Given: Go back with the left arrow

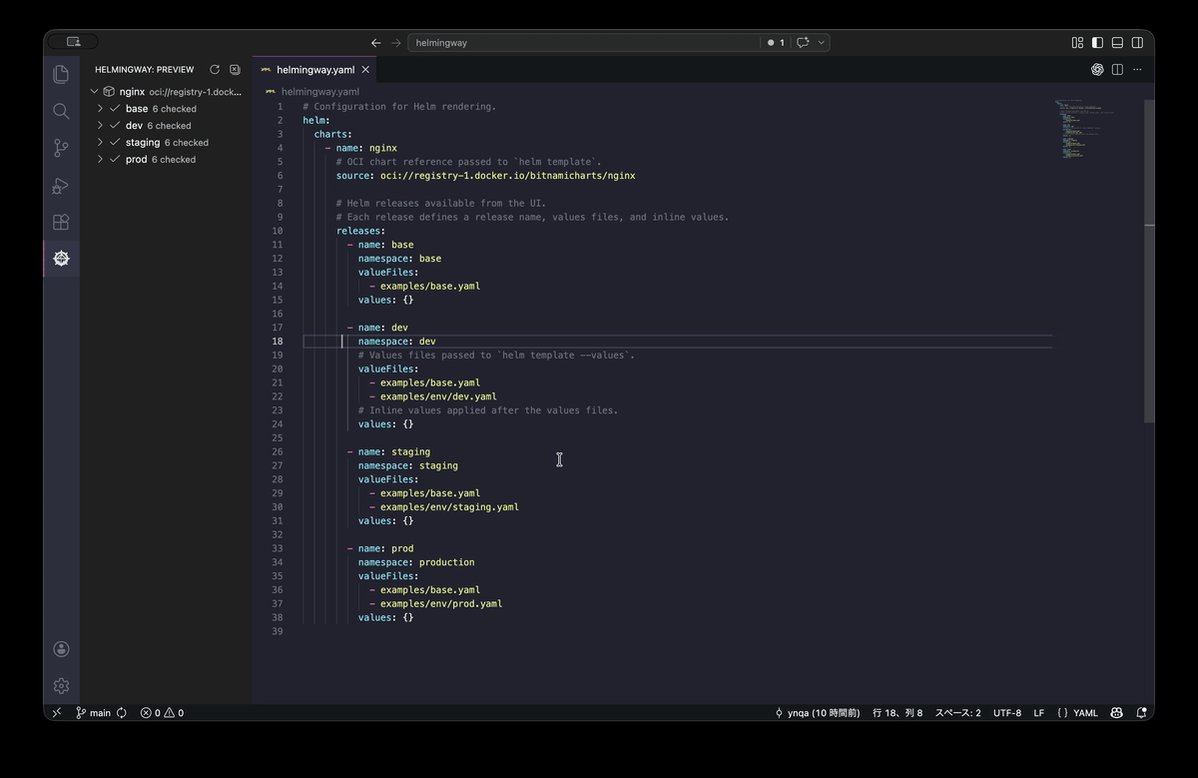Looking at the screenshot, I should [376, 43].
